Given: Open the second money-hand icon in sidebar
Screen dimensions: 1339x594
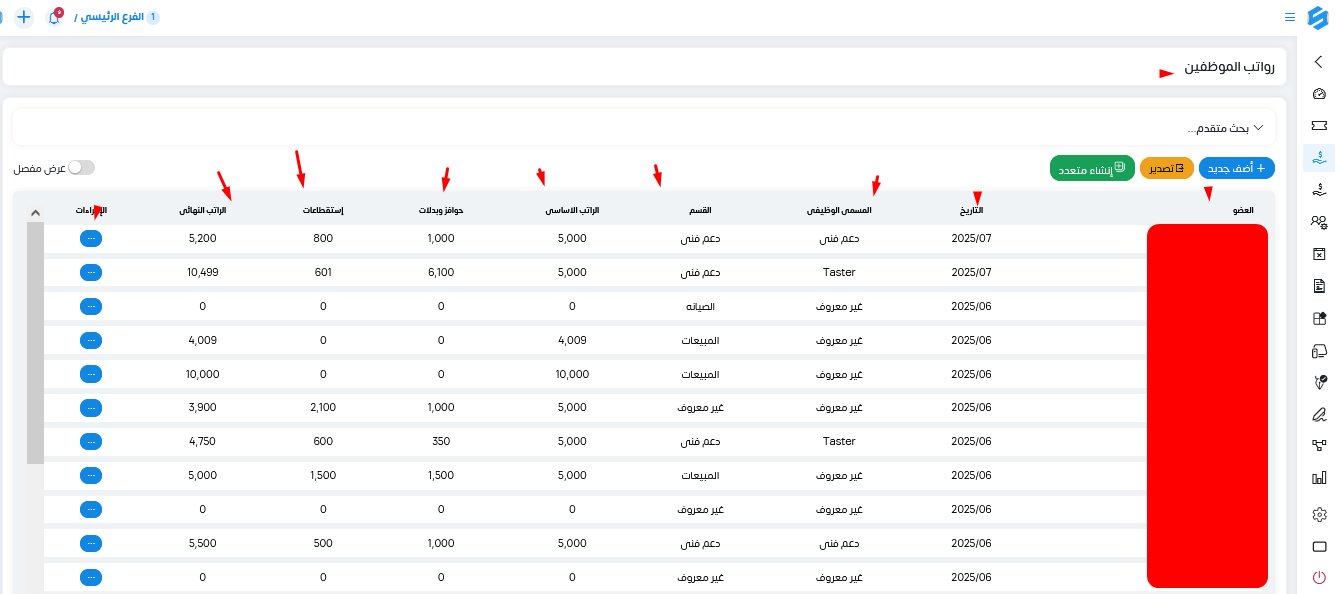Looking at the screenshot, I should tap(1318, 190).
